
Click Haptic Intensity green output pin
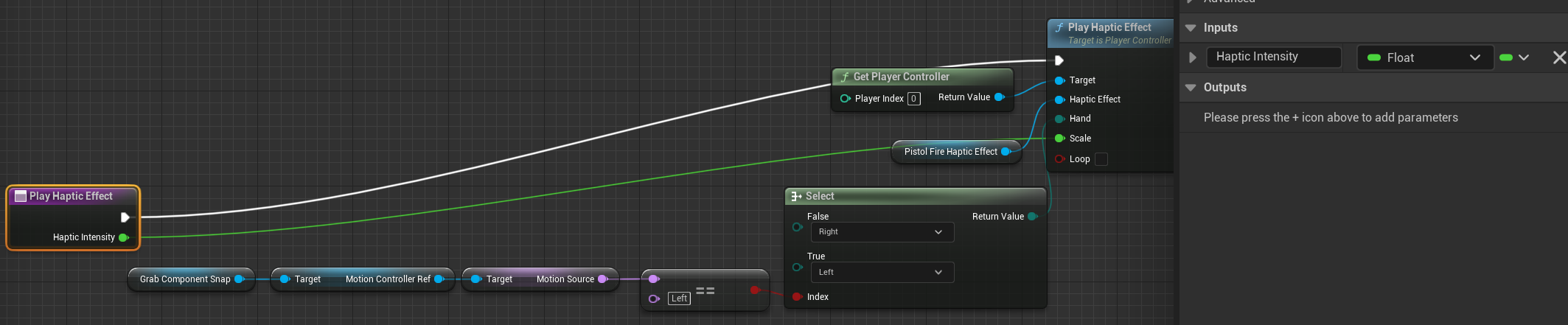coord(124,237)
